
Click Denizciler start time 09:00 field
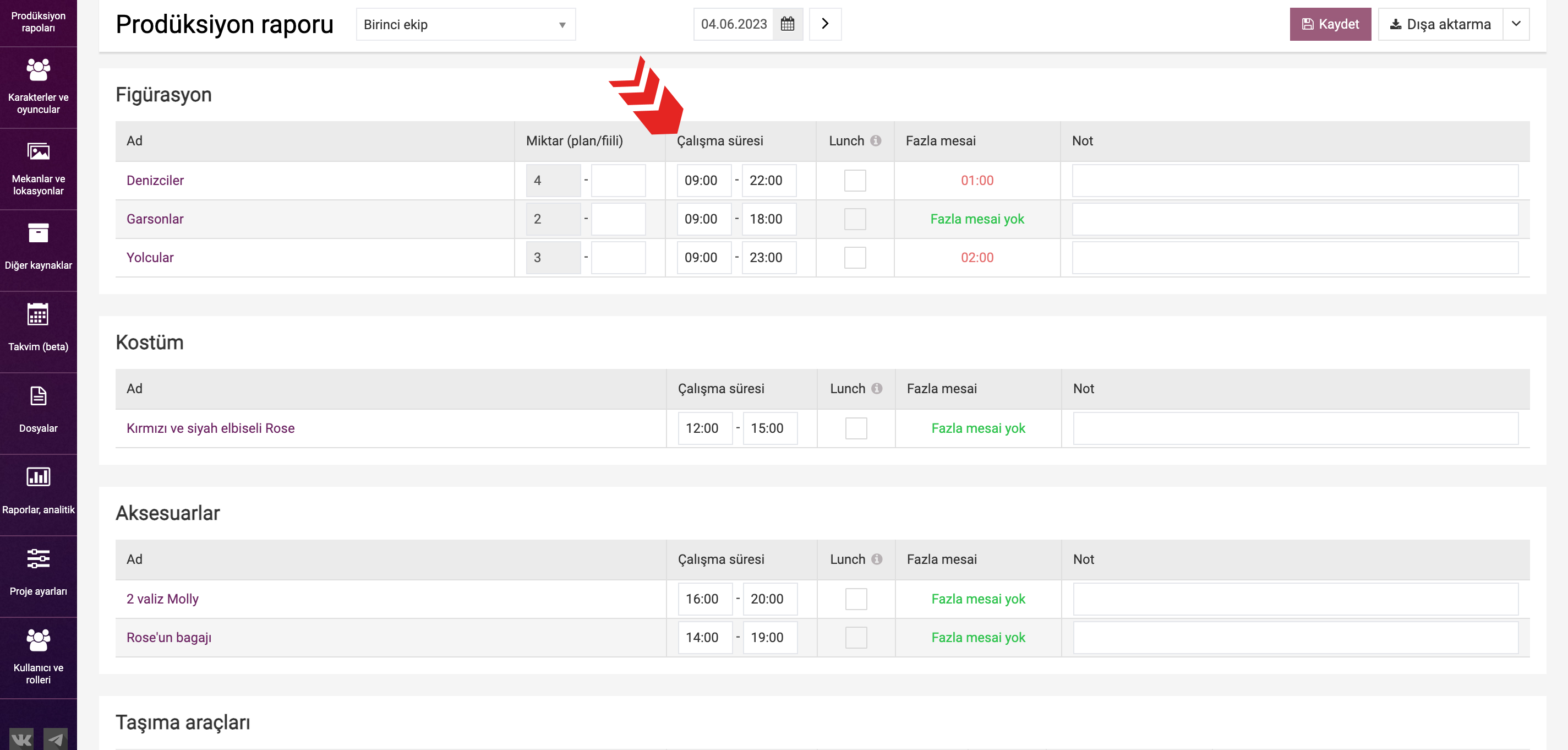tap(704, 180)
